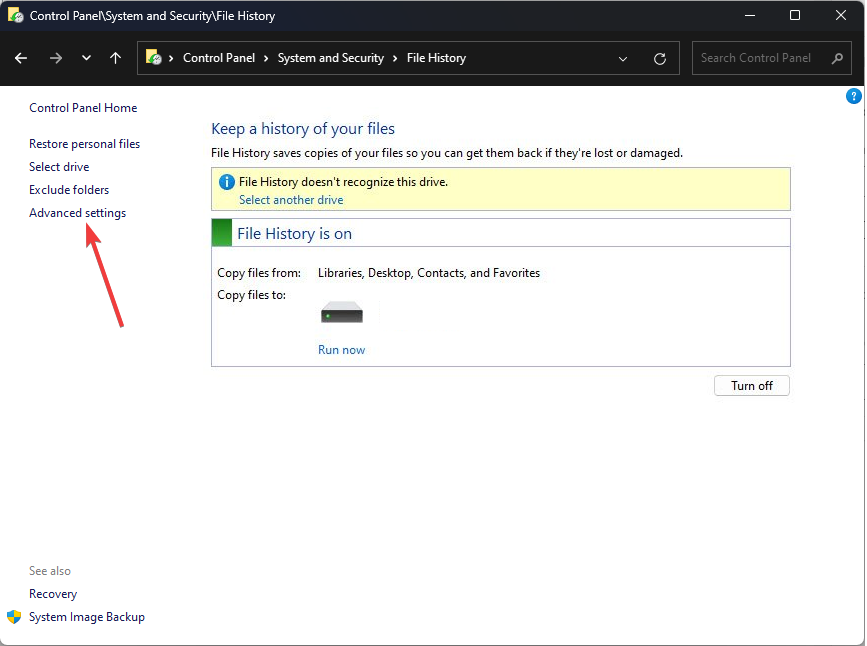Click the 'File History is on' heading
This screenshot has width=867, height=646.
(x=295, y=234)
